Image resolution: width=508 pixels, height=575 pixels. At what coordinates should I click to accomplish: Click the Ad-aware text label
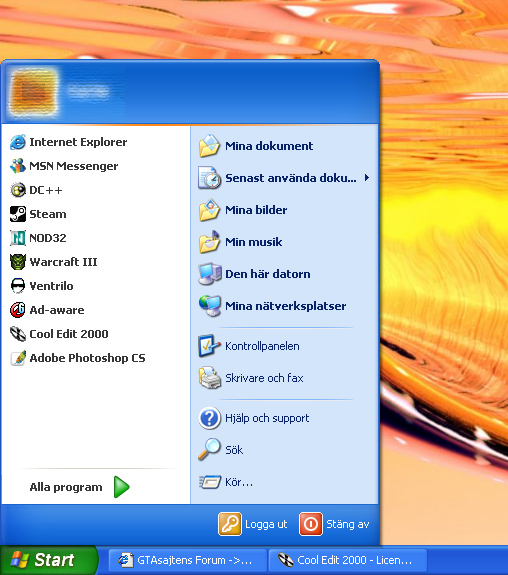pyautogui.click(x=57, y=310)
